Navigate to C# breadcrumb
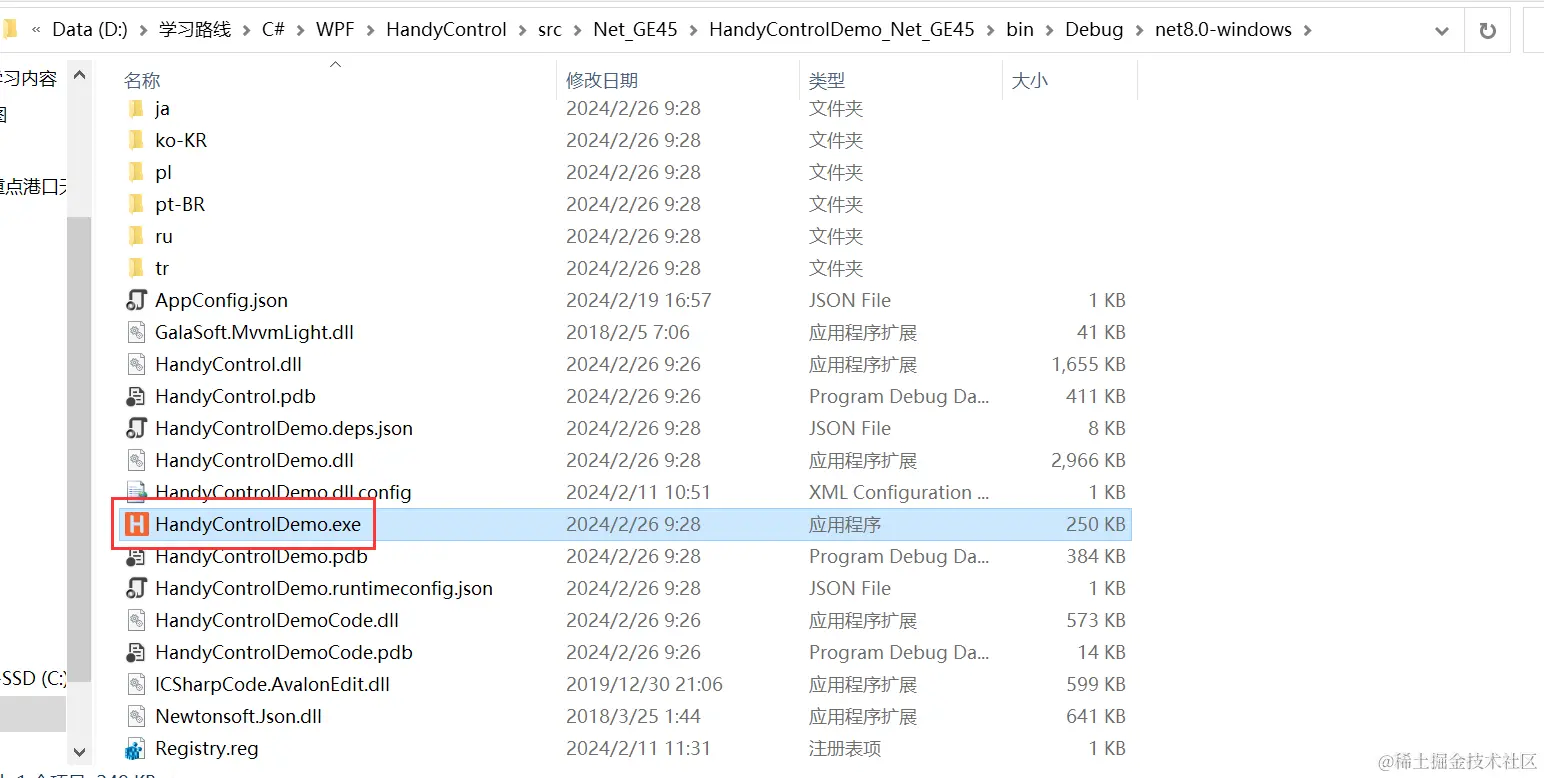 [x=273, y=30]
